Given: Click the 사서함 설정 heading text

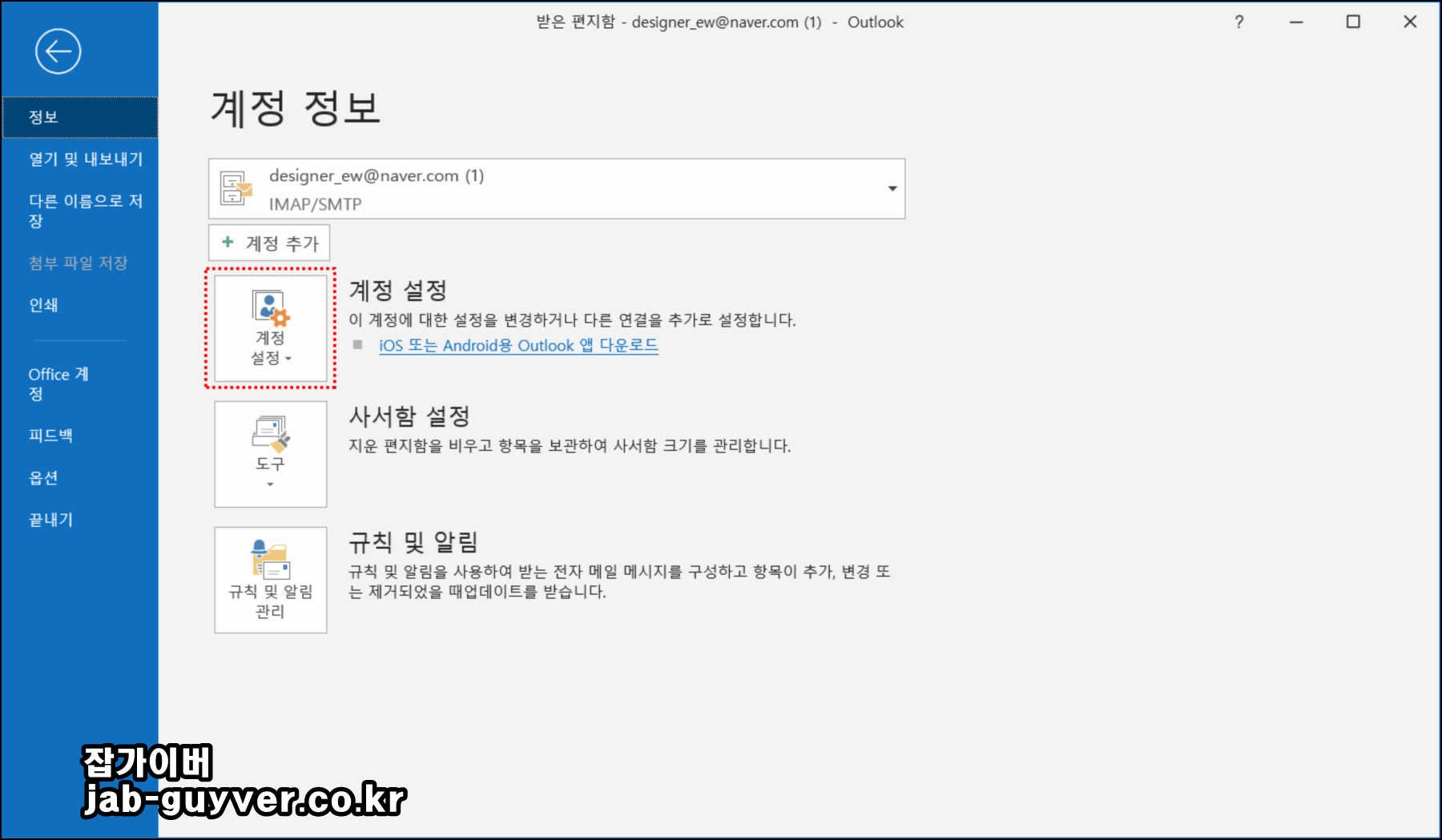Looking at the screenshot, I should 409,416.
